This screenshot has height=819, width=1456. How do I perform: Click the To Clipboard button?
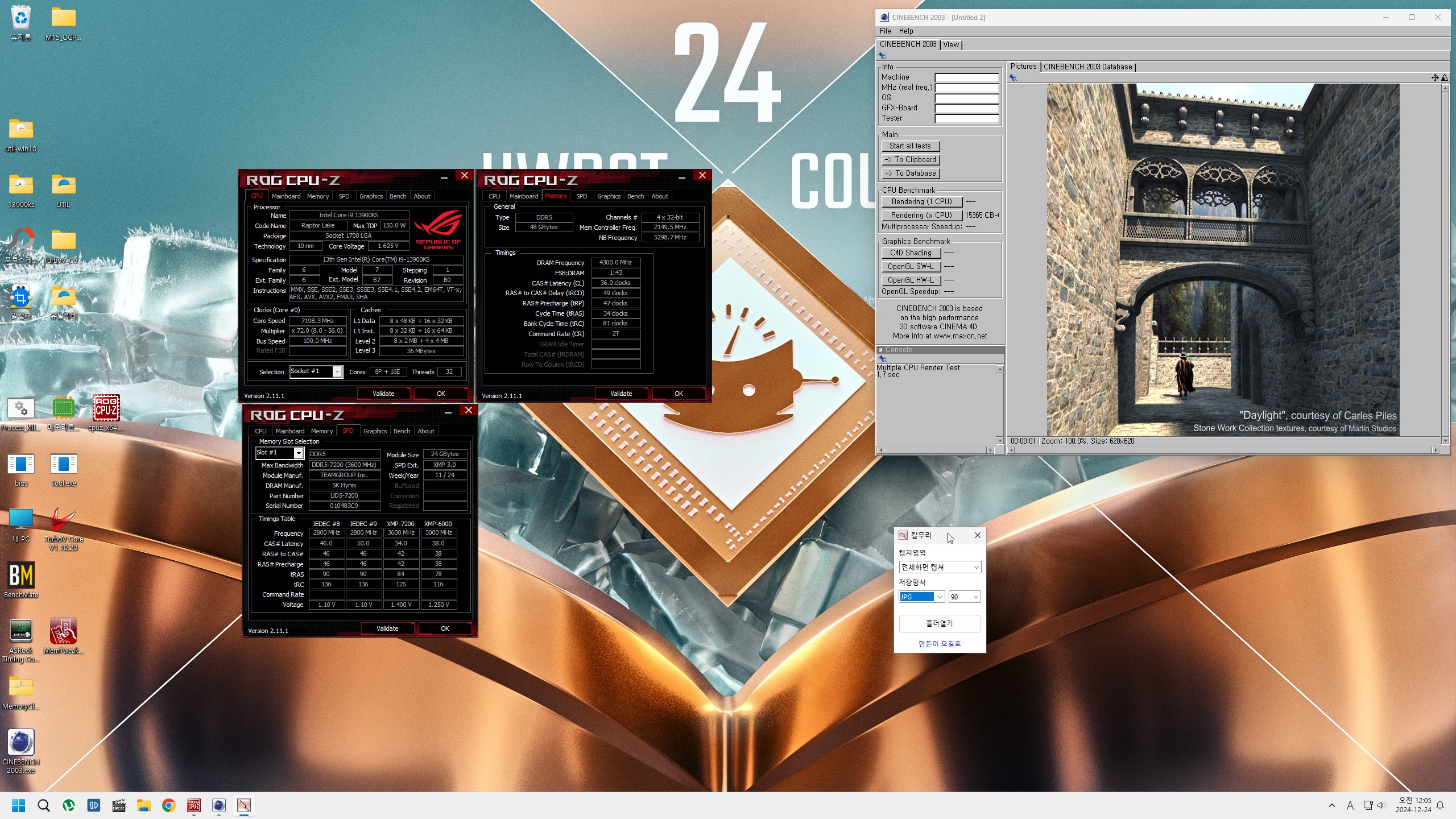click(910, 160)
